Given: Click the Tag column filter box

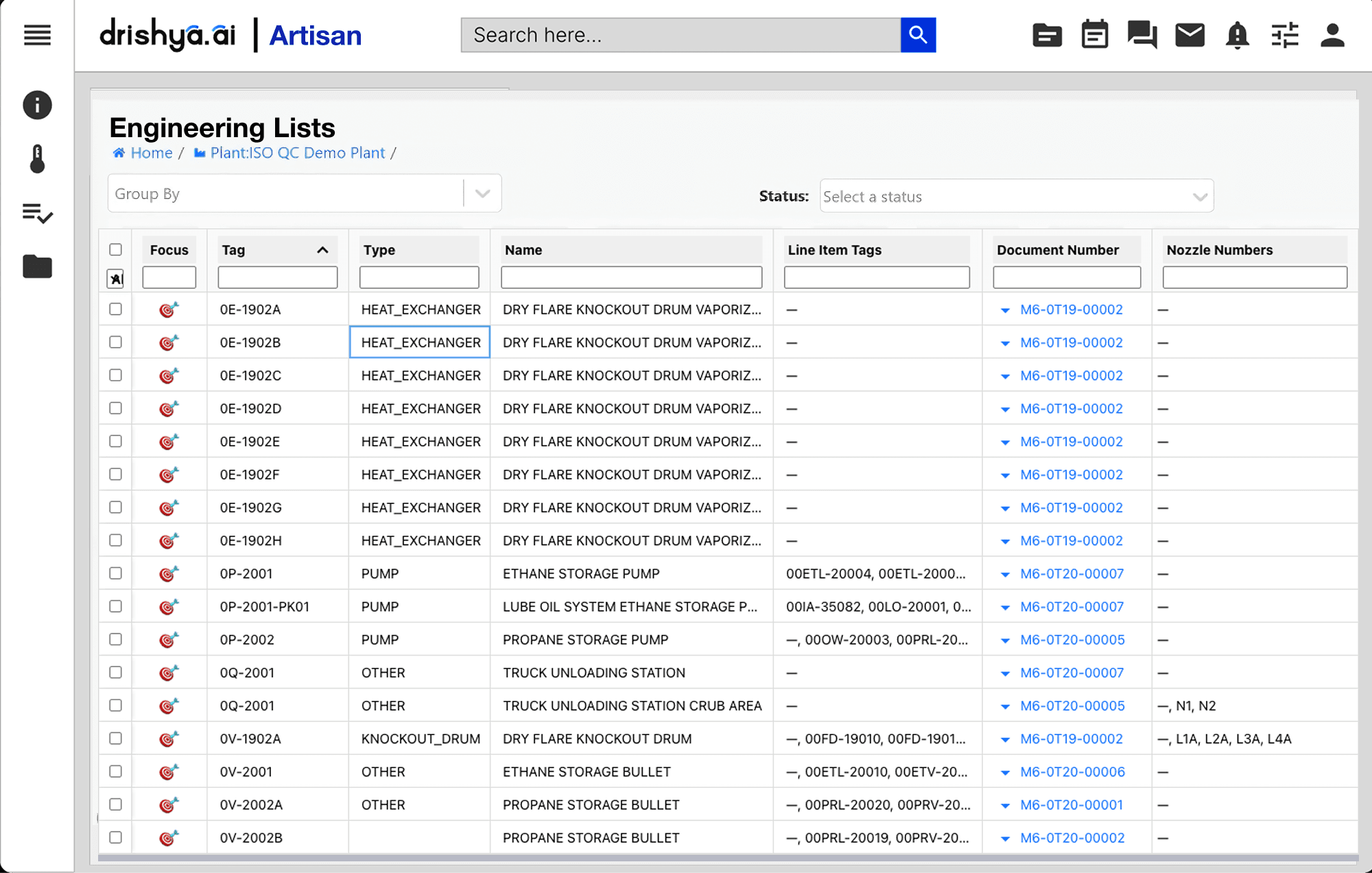Looking at the screenshot, I should point(277,277).
